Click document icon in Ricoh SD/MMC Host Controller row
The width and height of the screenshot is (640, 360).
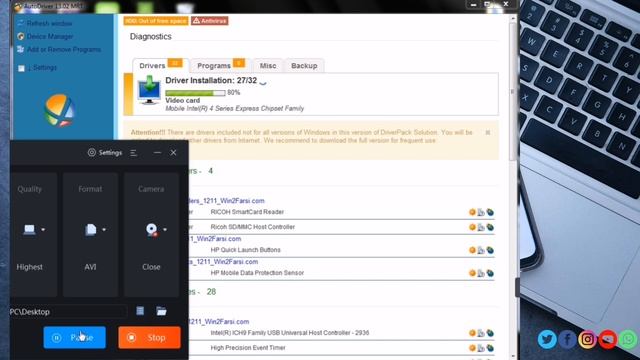click(481, 227)
